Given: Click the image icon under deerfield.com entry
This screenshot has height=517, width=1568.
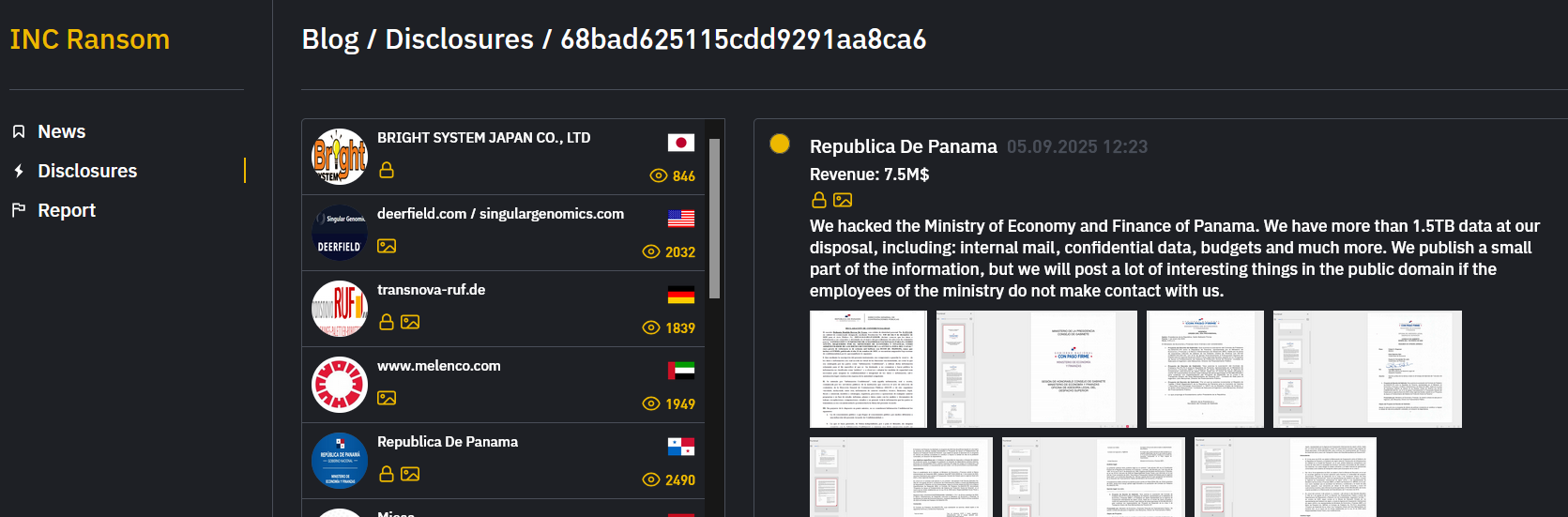Looking at the screenshot, I should pos(387,246).
